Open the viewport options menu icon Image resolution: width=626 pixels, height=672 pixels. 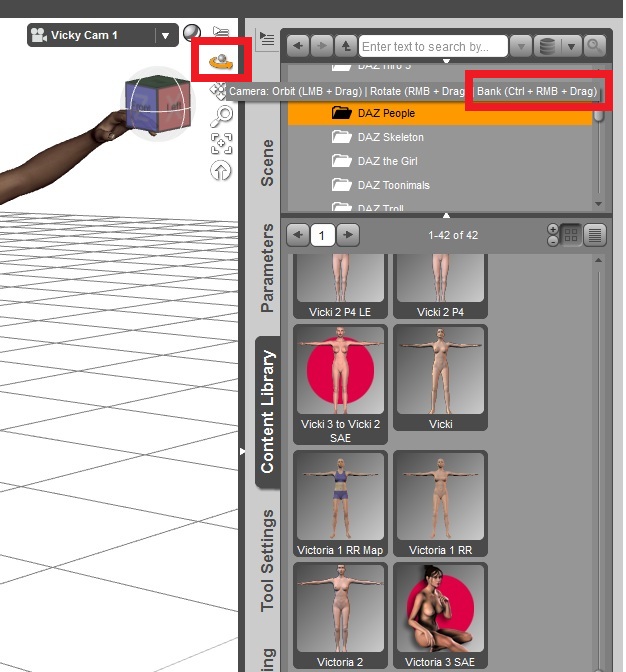(x=221, y=31)
